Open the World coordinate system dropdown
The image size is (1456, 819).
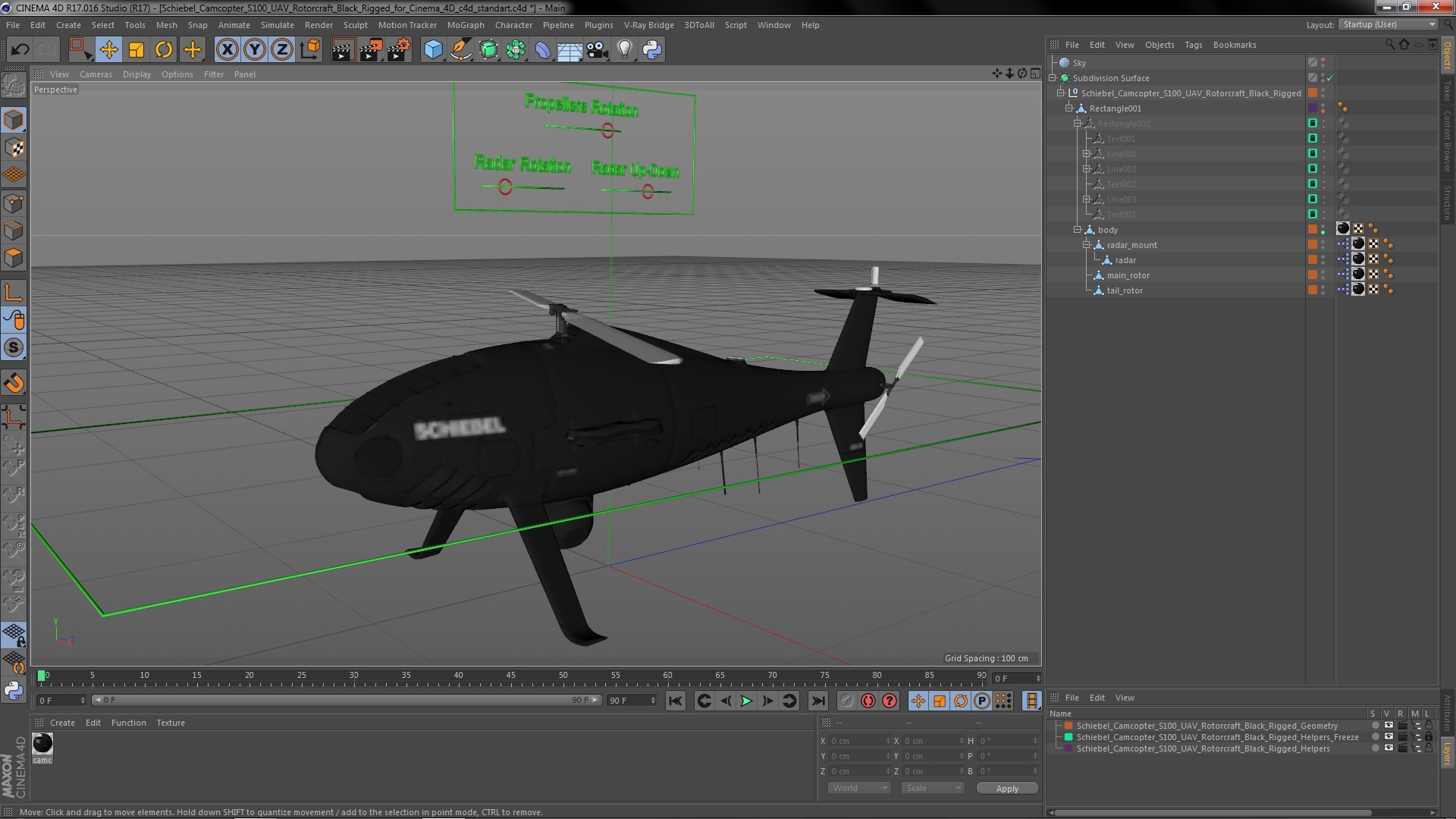[x=858, y=788]
